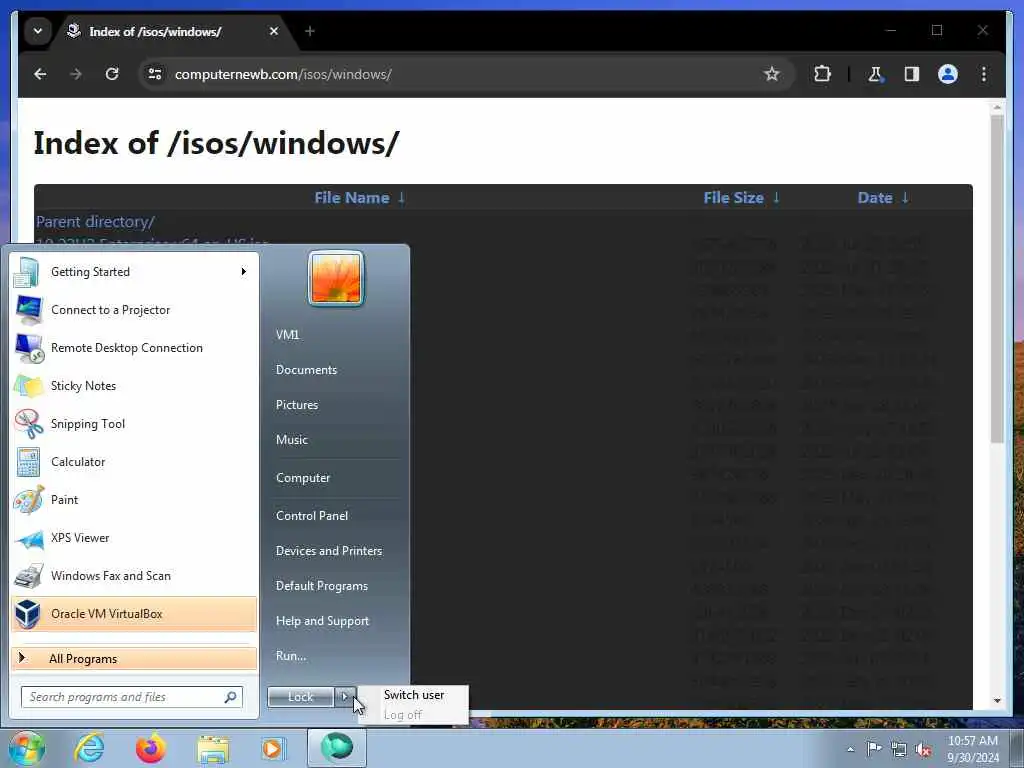Screen dimensions: 1024x768
Task: Click the browser back arrow
Action: [40, 74]
